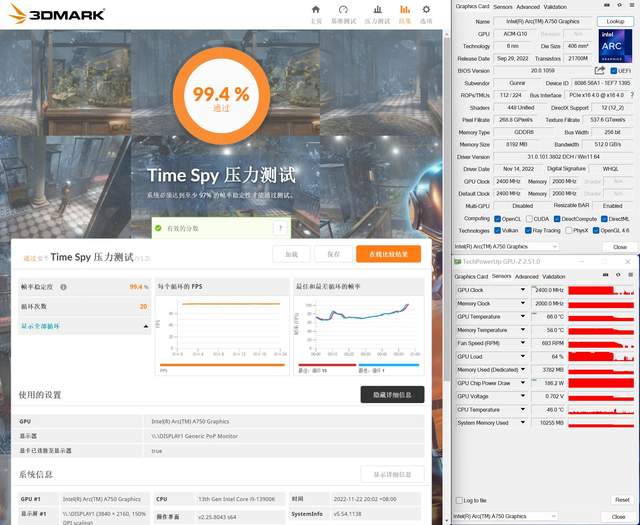Screen dimensions: 640x525
Task: Open the GPU Voltage sensor dropdown
Action: tap(523, 396)
